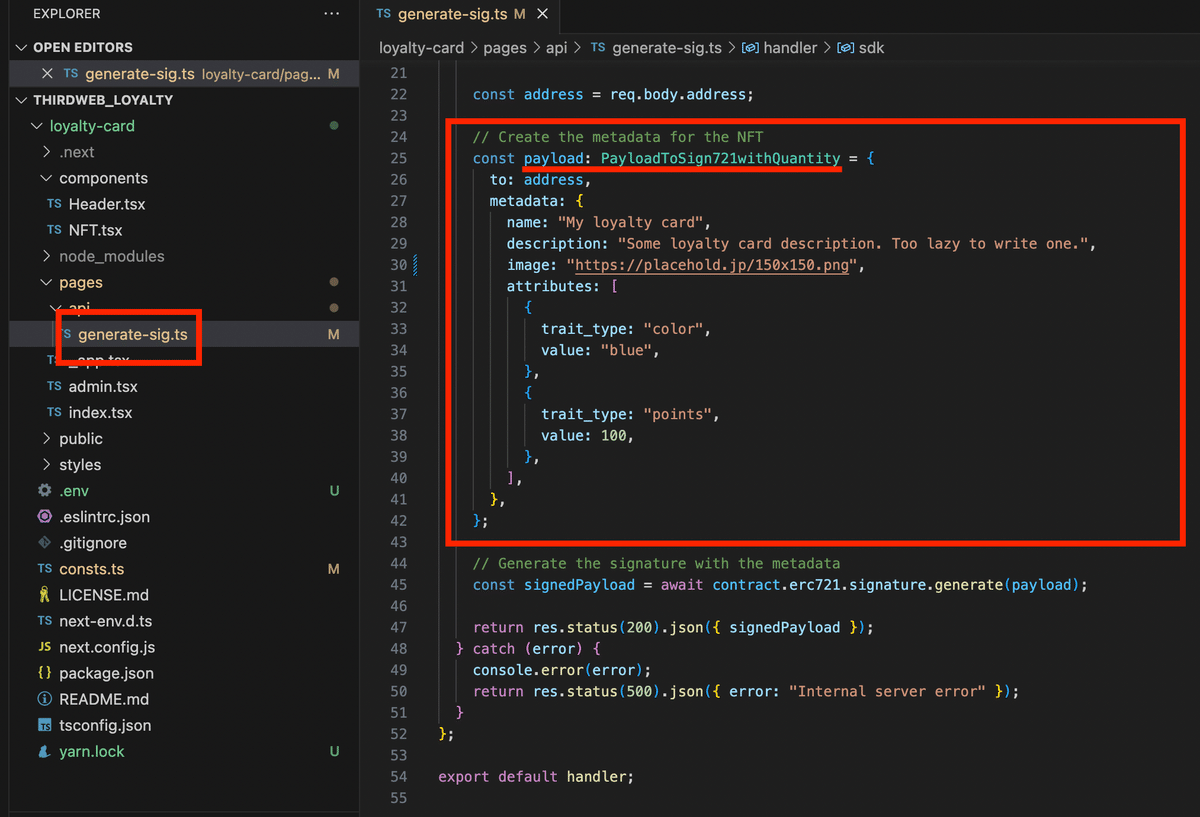
Task: Click loyalty-card in the breadcrumb
Action: click(x=421, y=47)
